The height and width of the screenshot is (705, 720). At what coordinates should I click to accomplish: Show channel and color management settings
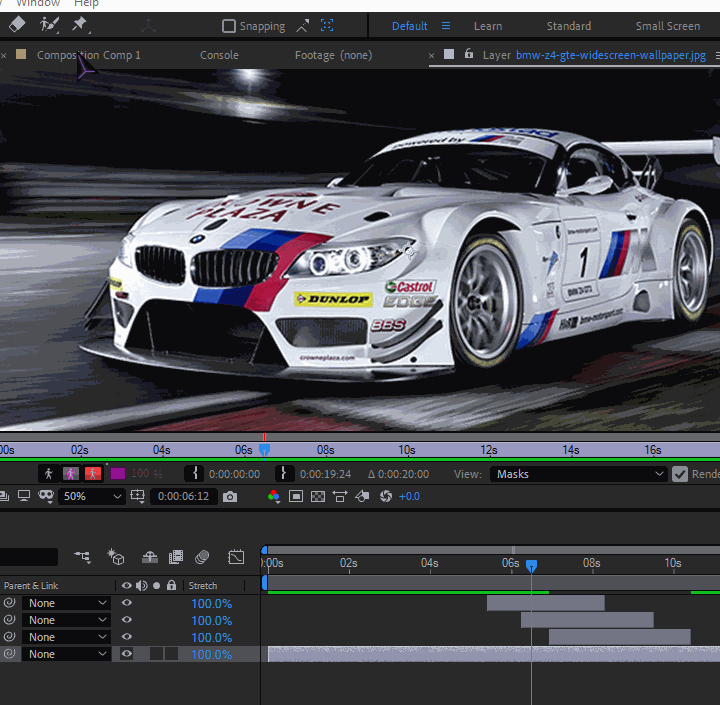(274, 496)
